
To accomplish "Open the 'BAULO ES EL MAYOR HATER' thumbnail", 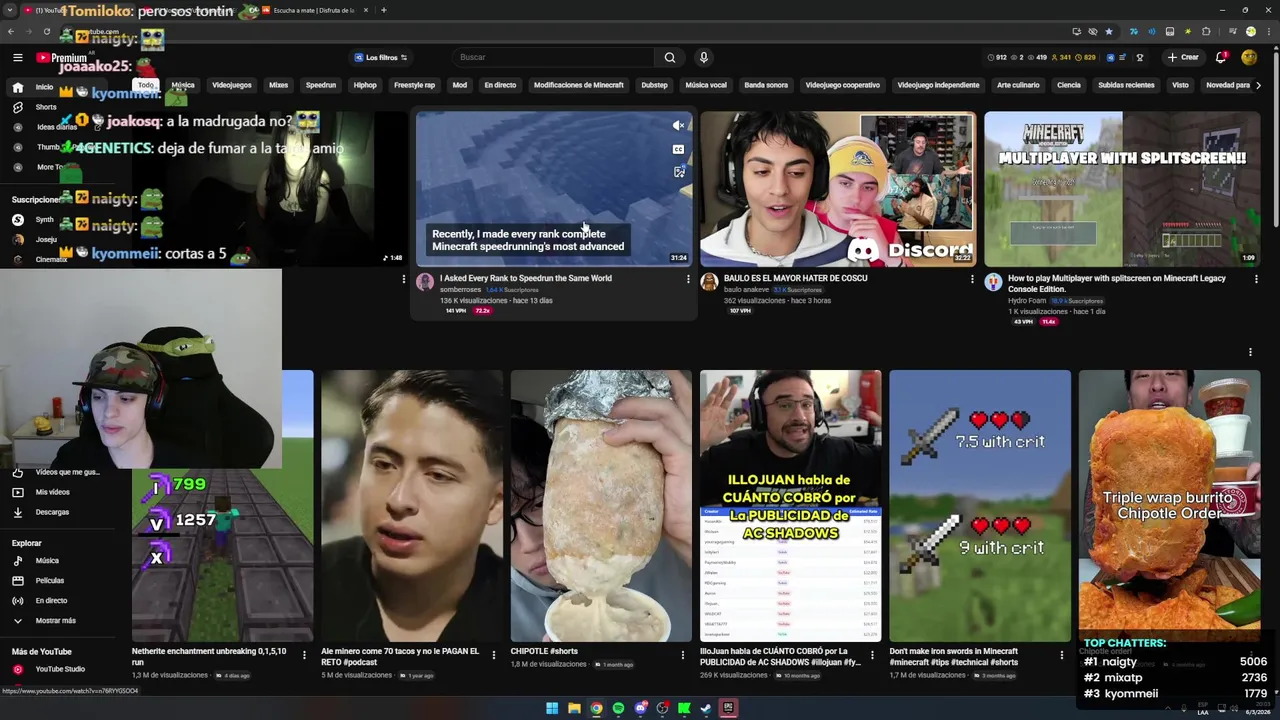I will click(838, 189).
